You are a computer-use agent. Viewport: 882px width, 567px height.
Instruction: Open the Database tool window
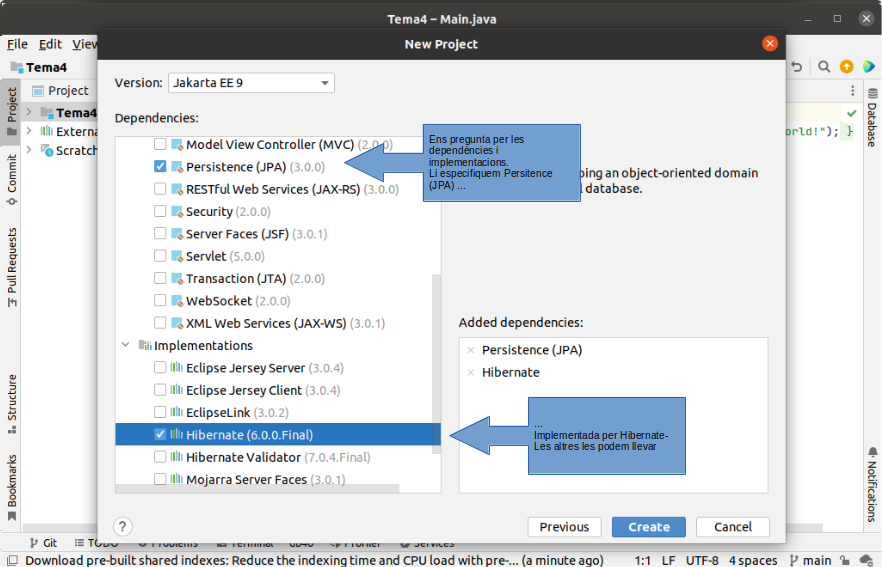pos(872,117)
